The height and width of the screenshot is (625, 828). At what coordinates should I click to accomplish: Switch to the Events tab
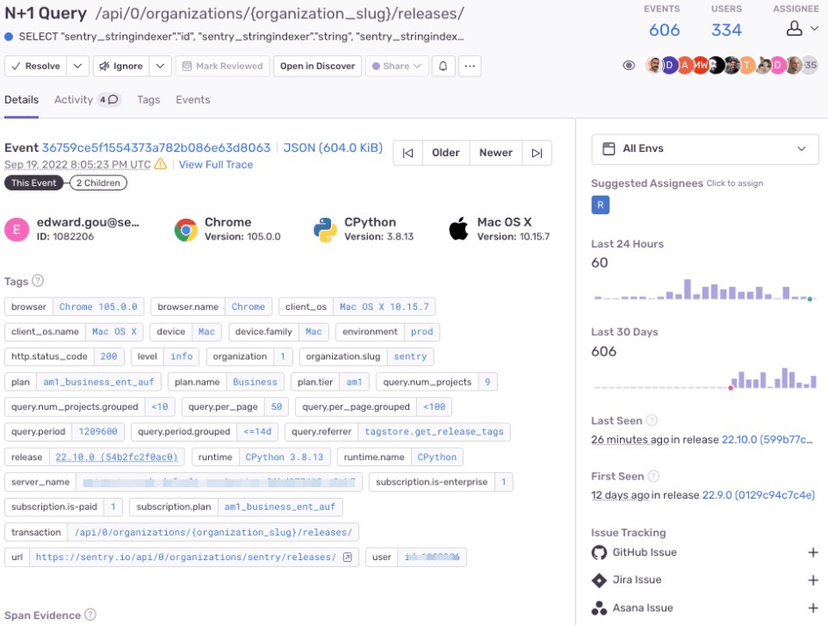click(193, 100)
